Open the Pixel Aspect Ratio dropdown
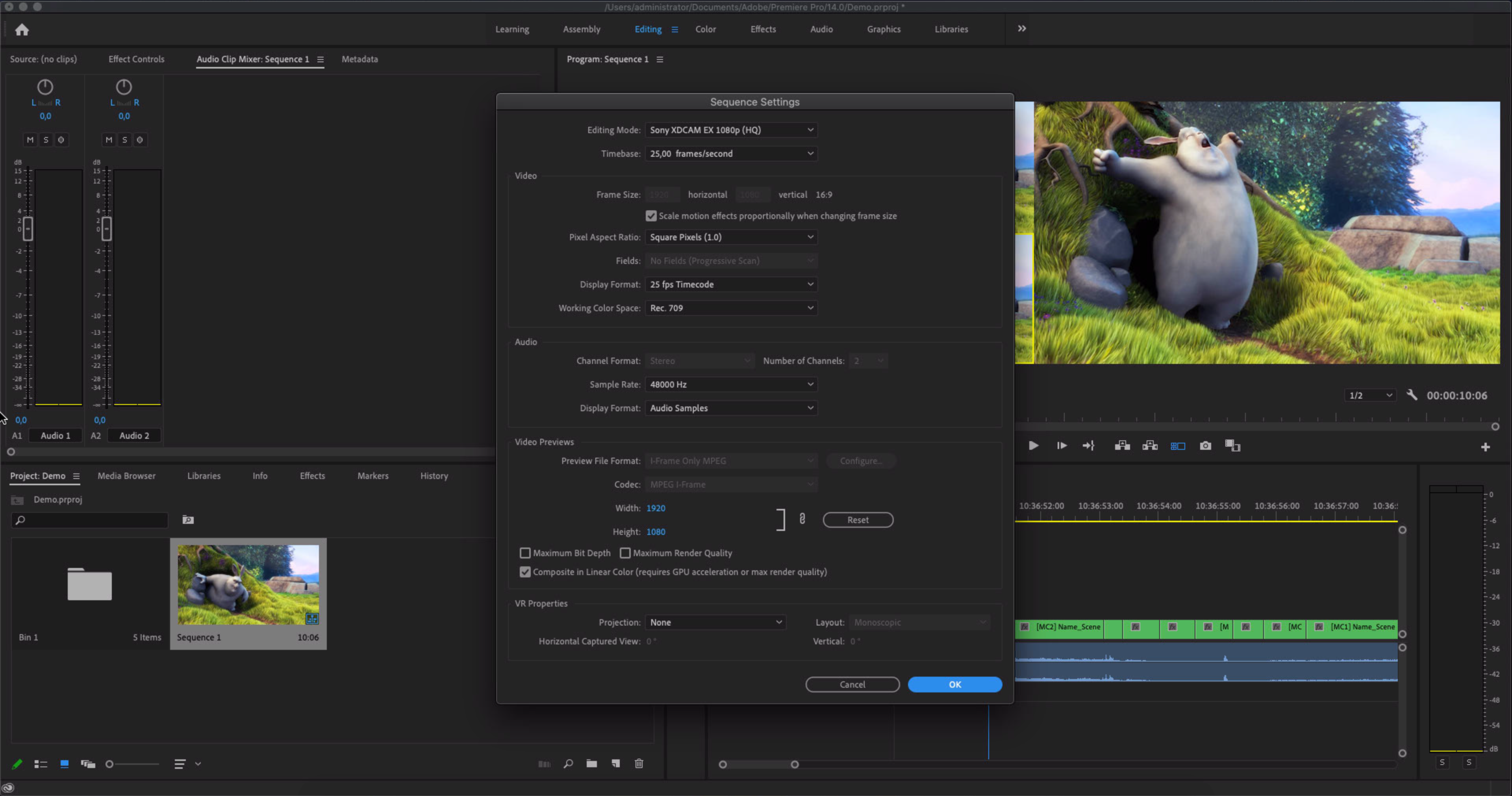 coord(731,237)
